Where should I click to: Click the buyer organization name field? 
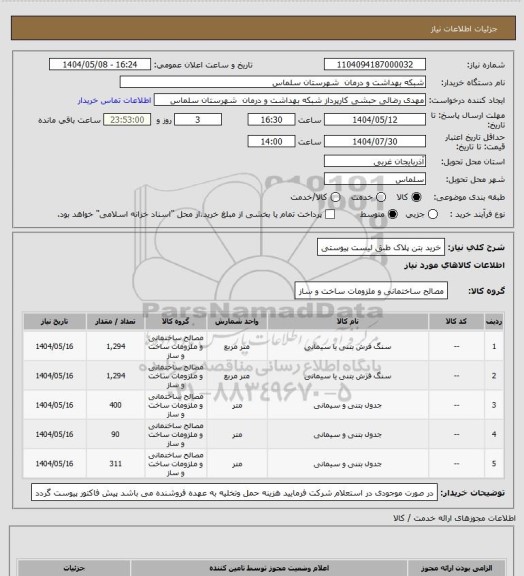click(x=273, y=82)
